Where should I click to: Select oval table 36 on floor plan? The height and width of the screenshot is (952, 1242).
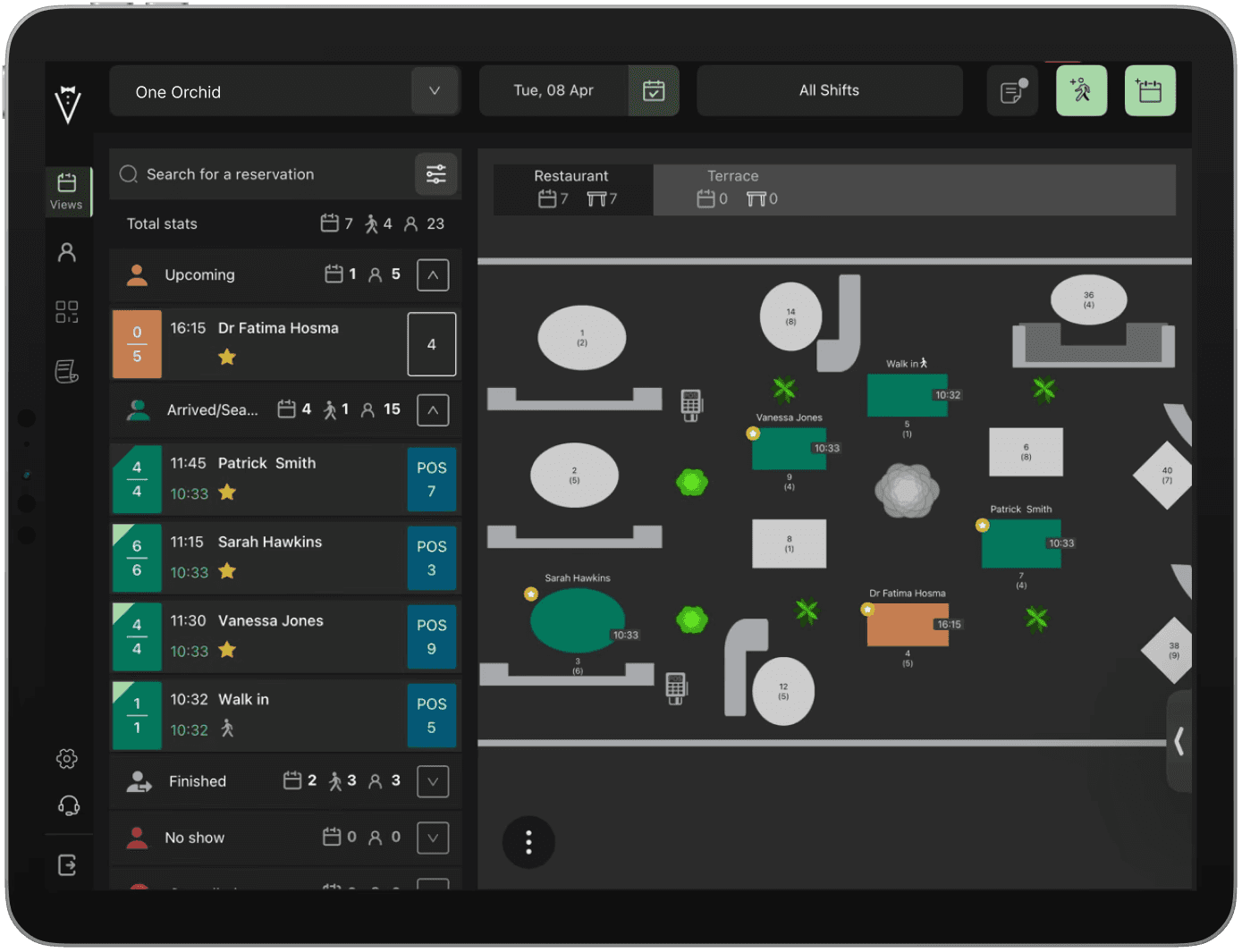coord(1088,299)
